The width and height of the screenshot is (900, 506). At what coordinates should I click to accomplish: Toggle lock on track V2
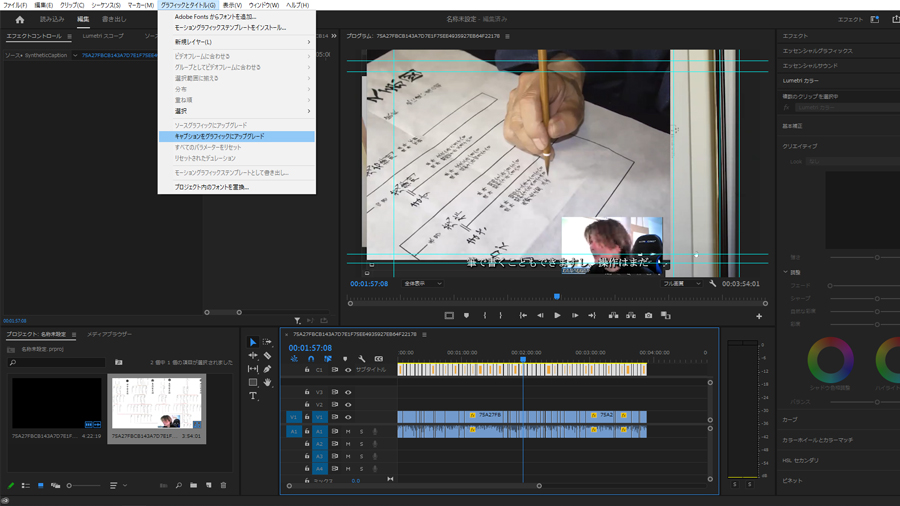tap(307, 404)
